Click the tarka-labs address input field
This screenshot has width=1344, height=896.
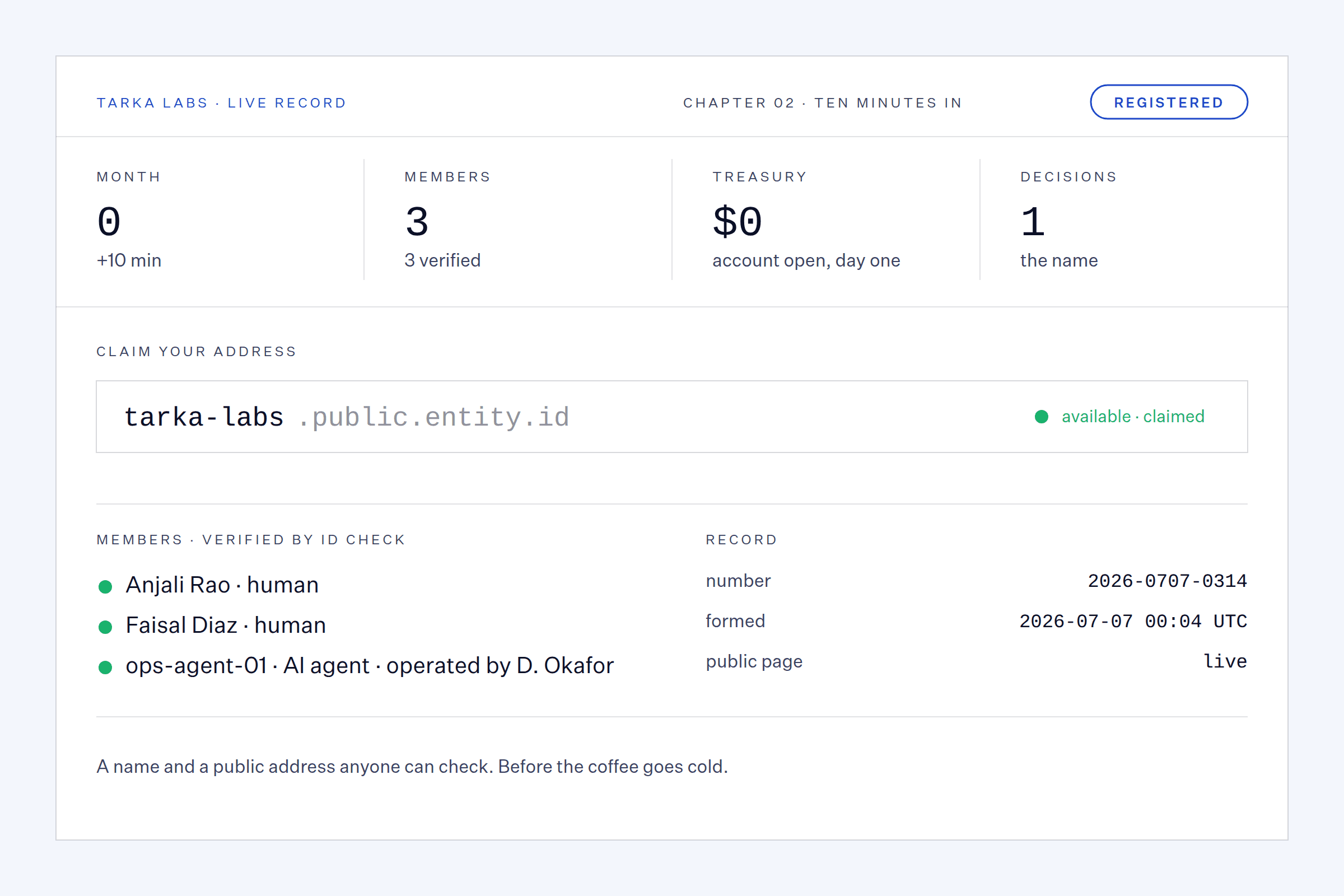(671, 417)
